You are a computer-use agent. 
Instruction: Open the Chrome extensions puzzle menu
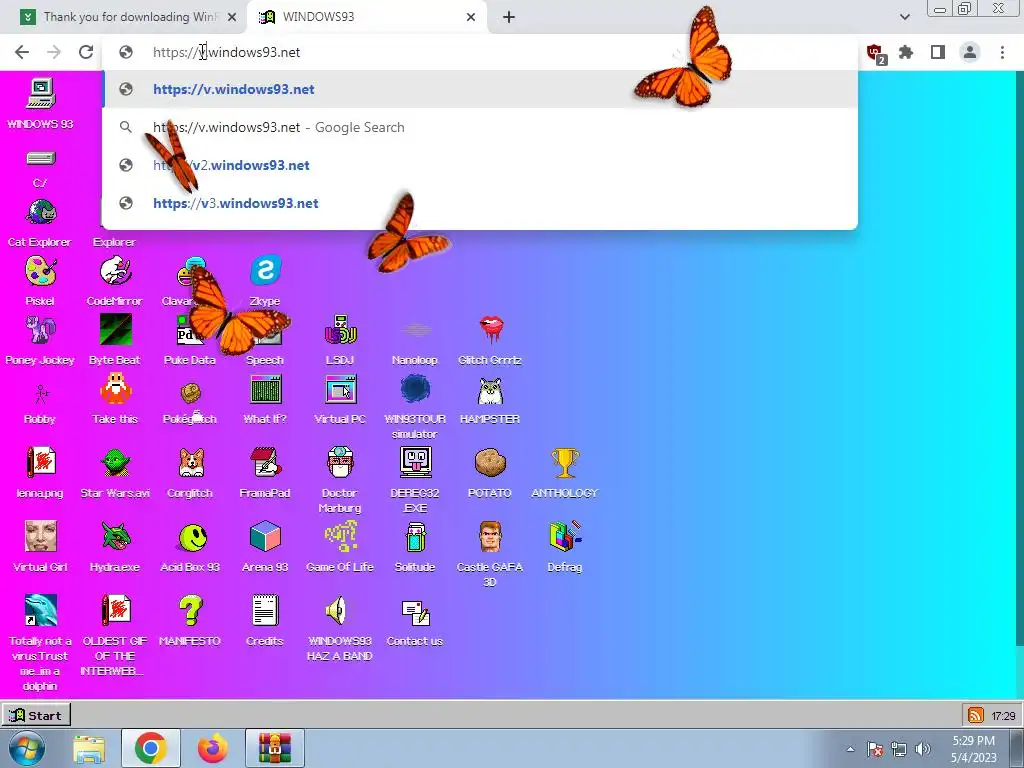906,52
